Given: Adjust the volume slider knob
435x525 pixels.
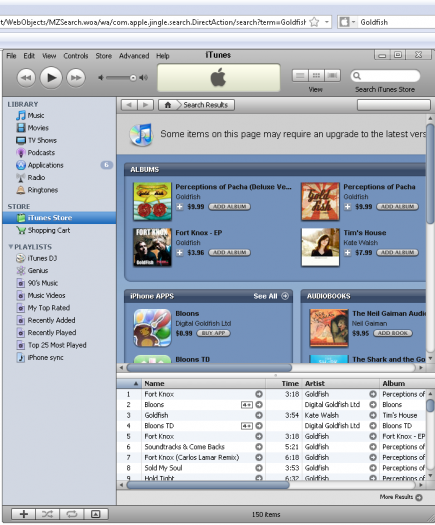Looking at the screenshot, I should [133, 78].
